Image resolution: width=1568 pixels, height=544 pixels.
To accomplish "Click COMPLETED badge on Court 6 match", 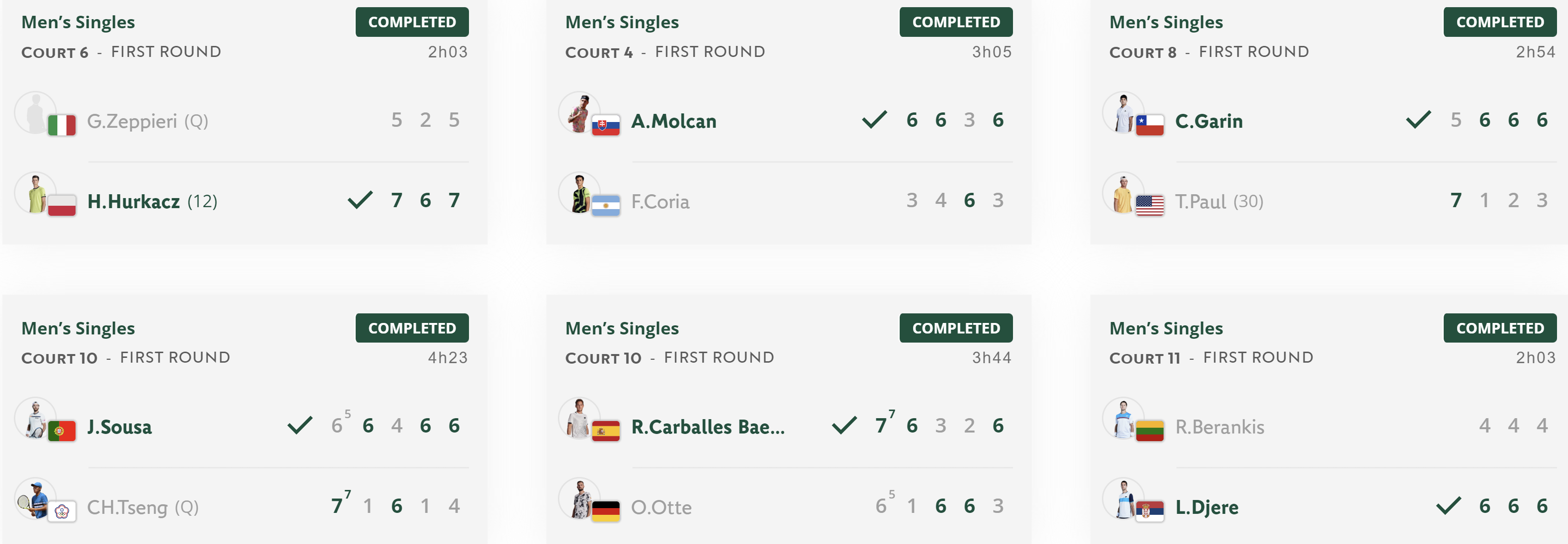I will click(x=412, y=22).
